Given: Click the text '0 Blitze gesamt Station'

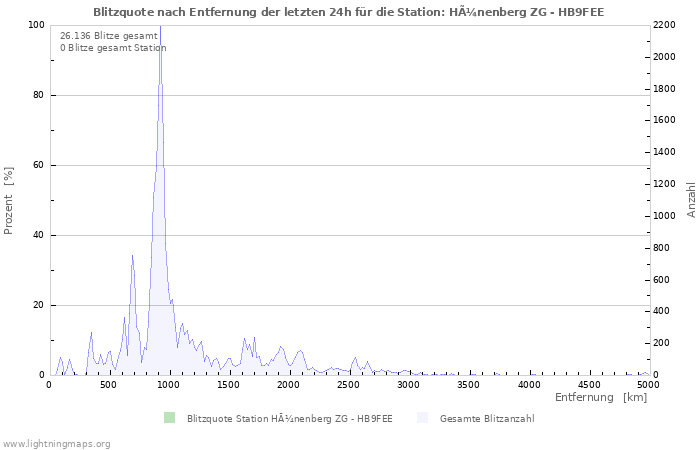Looking at the screenshot, I should point(113,48).
